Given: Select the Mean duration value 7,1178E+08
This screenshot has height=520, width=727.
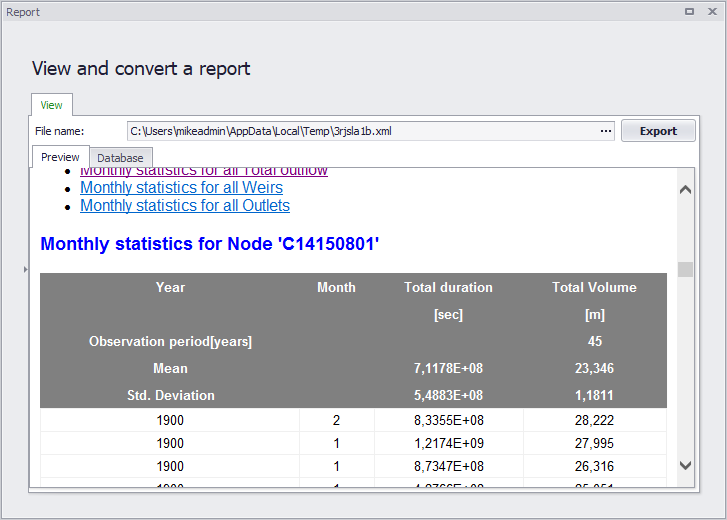Looking at the screenshot, I should 448,368.
